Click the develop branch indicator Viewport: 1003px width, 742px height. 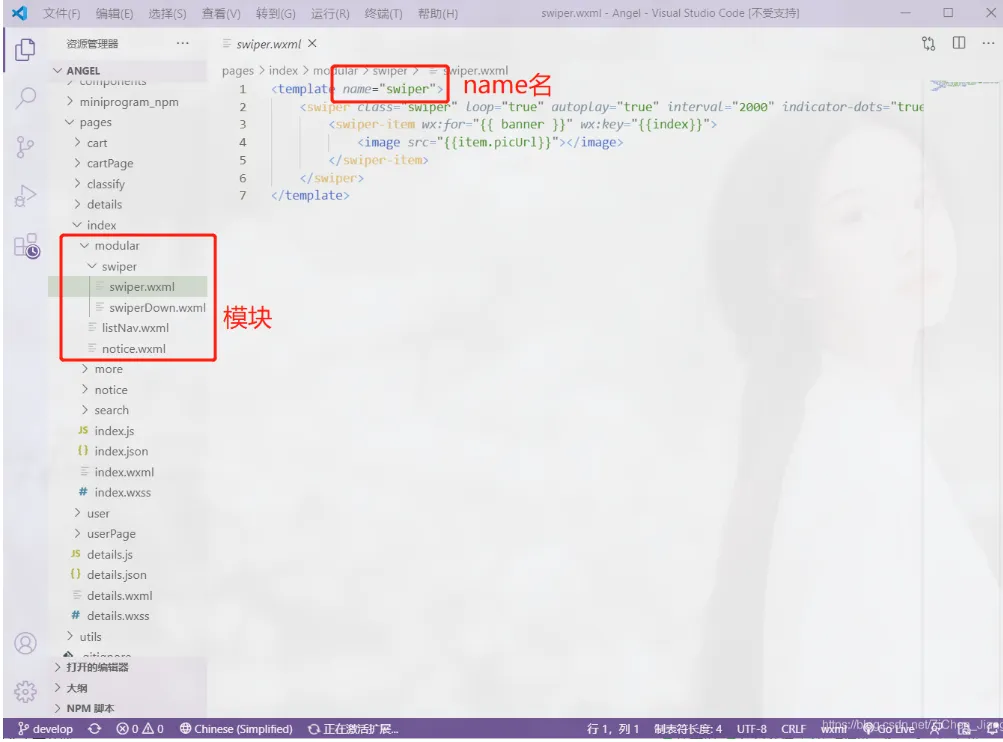(45, 729)
